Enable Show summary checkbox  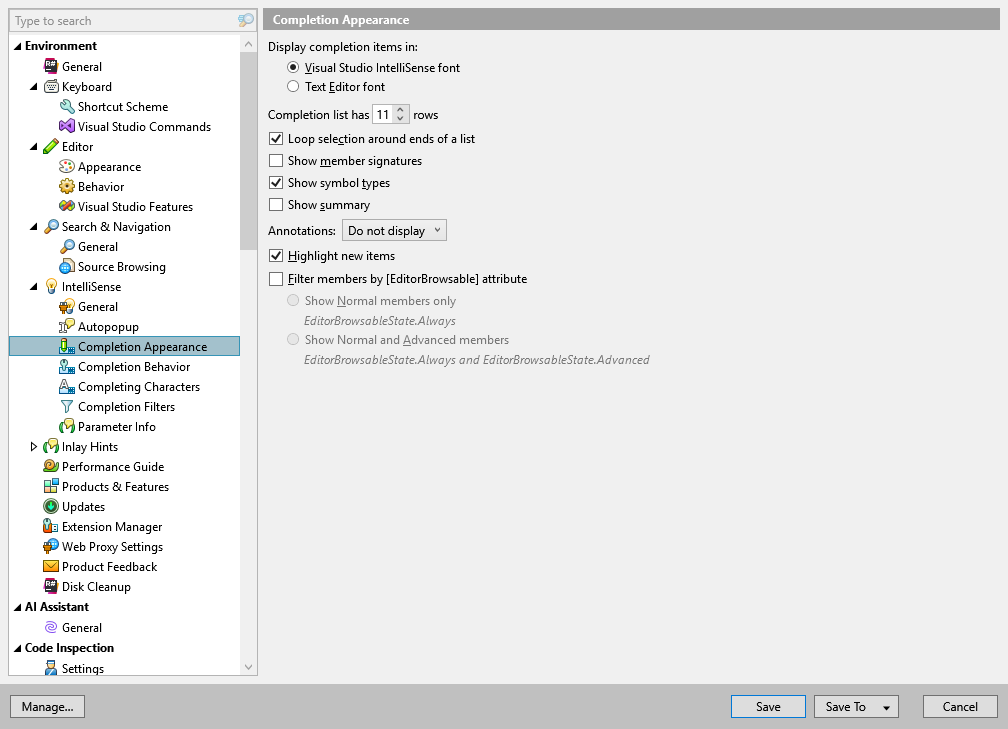click(276, 204)
